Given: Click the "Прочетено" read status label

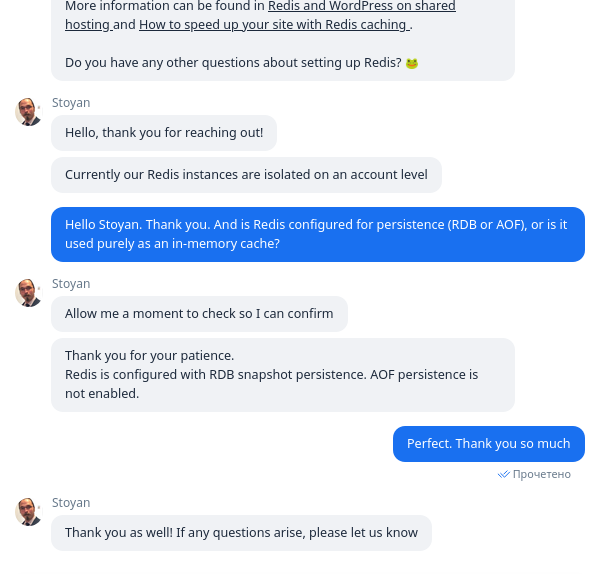Looking at the screenshot, I should 541,475.
